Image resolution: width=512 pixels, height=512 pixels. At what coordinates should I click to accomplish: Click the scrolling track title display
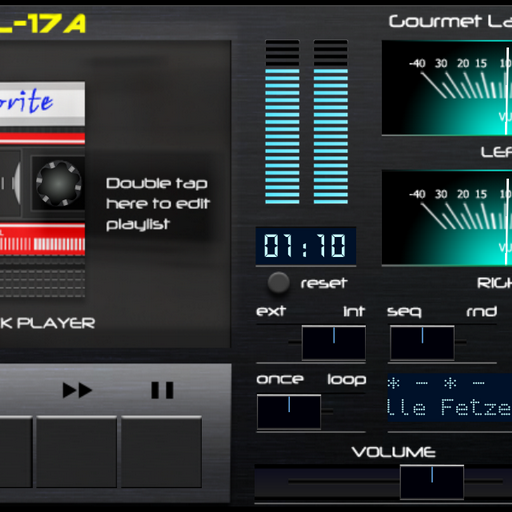tap(450, 398)
